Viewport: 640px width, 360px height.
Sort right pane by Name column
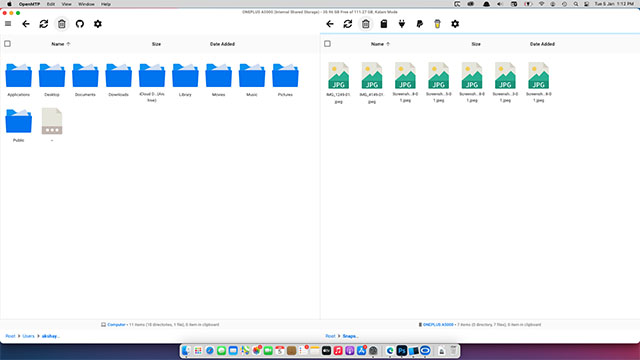point(380,44)
